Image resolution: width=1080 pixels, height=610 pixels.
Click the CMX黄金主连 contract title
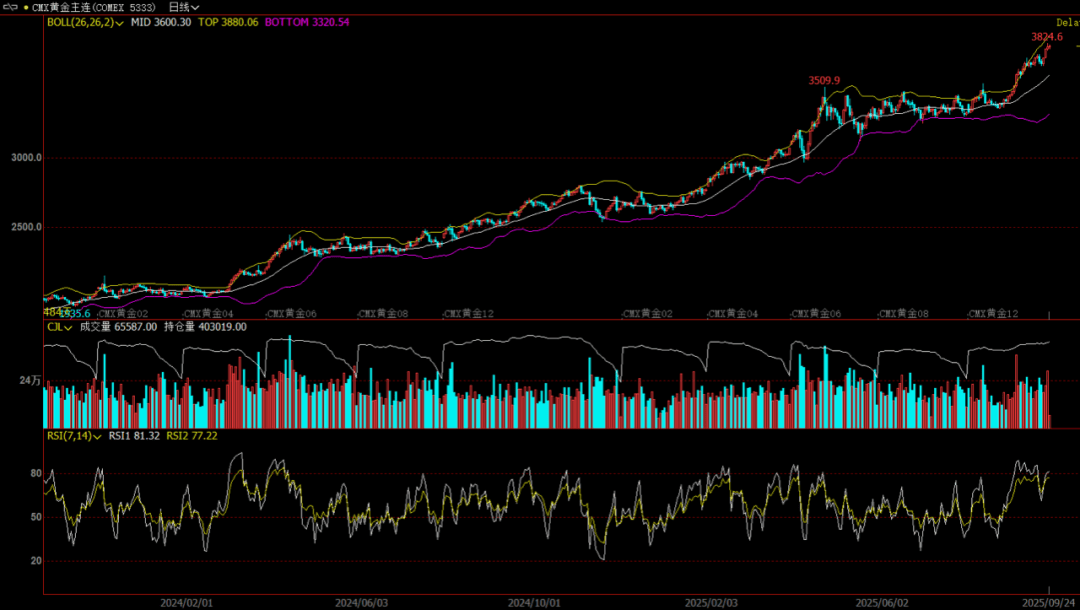[x=94, y=7]
